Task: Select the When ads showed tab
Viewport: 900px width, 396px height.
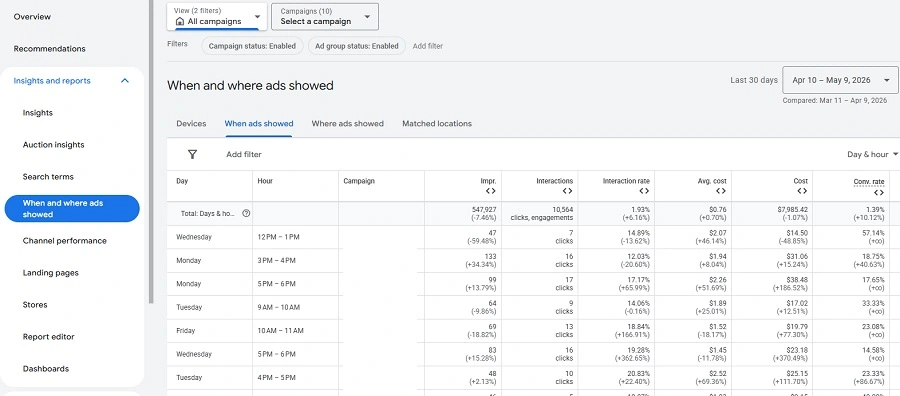Action: click(259, 123)
